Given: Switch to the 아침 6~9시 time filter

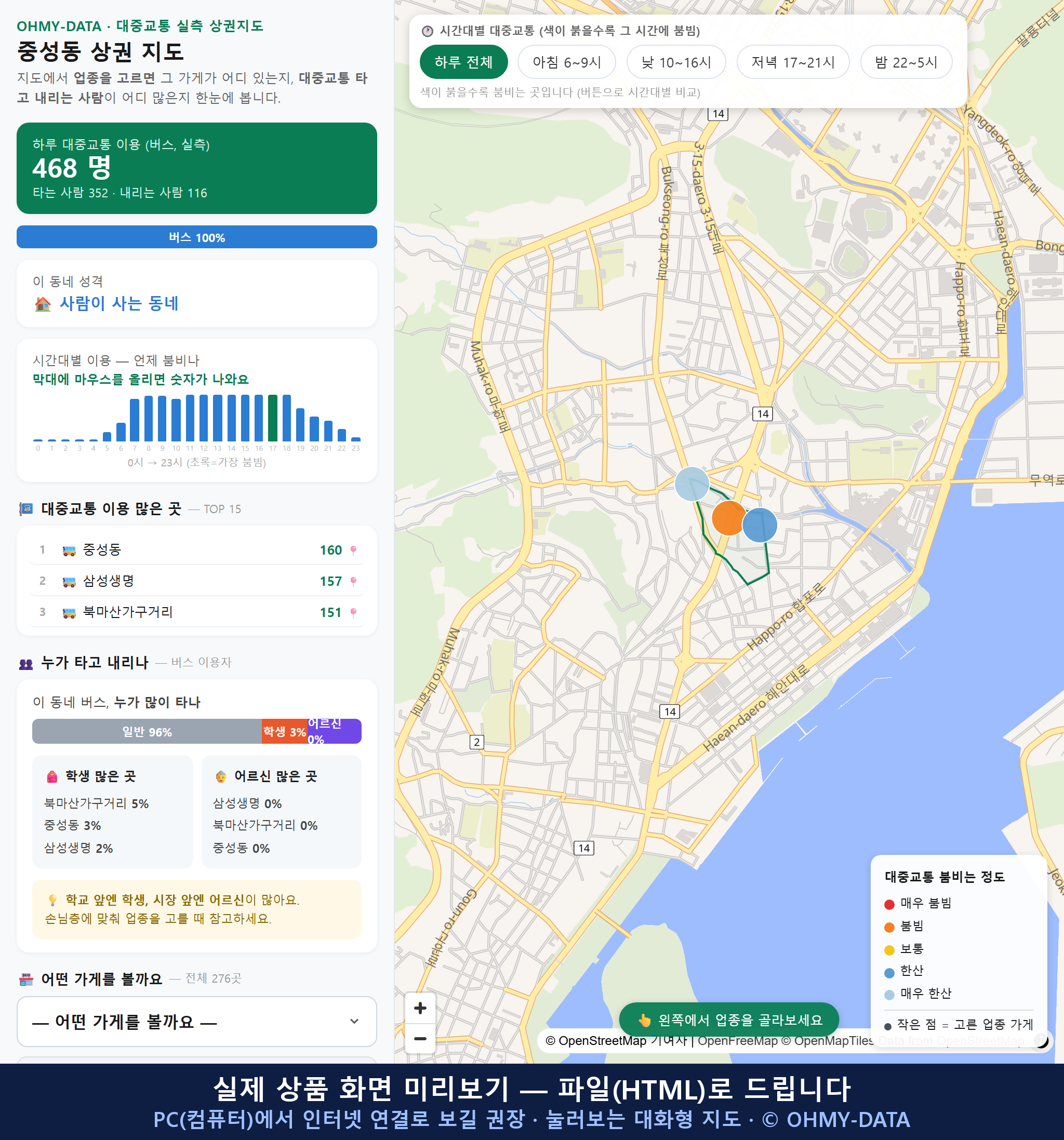Looking at the screenshot, I should coord(567,62).
